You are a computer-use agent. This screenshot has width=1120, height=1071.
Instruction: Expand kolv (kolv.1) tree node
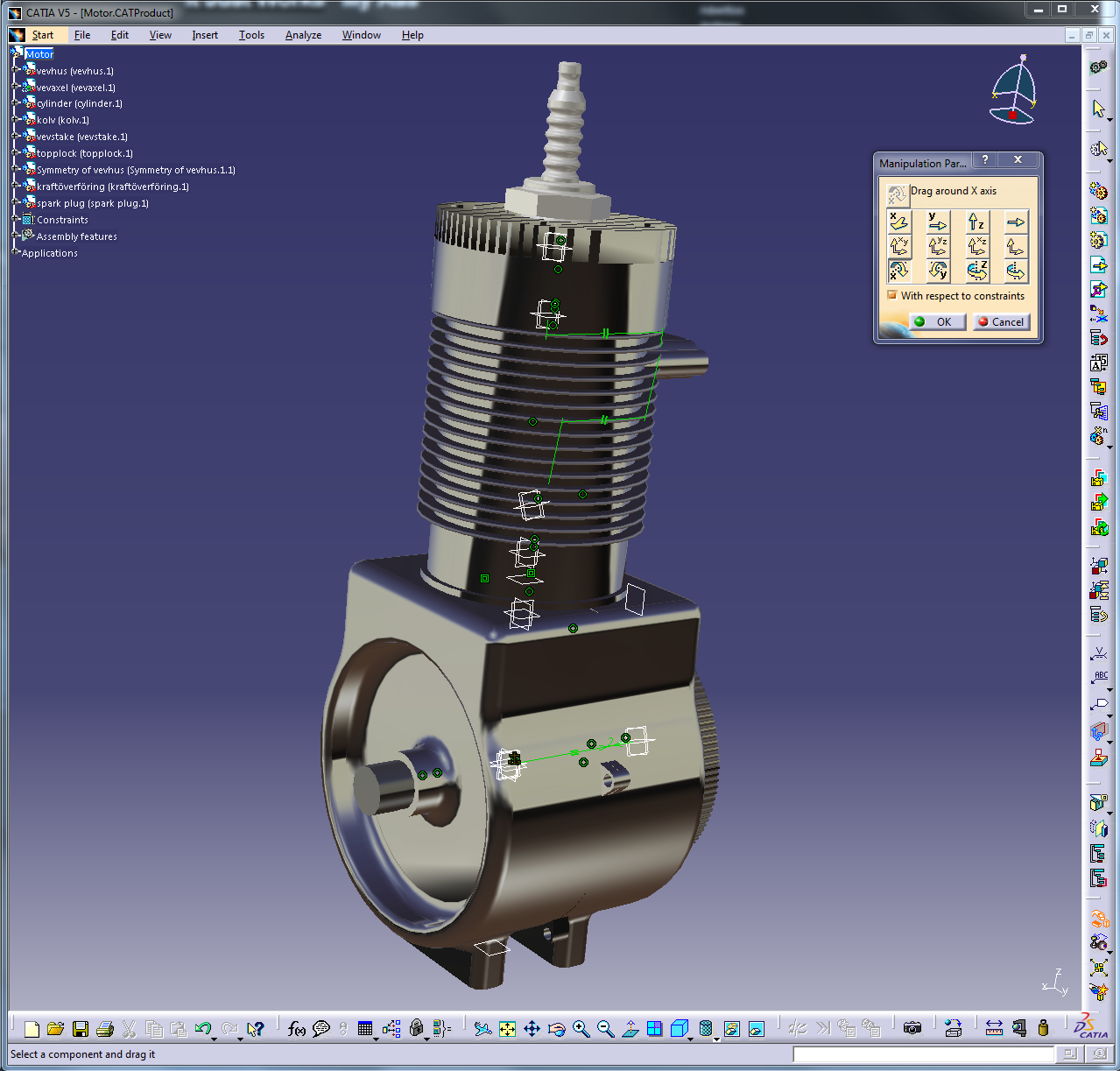pos(16,120)
